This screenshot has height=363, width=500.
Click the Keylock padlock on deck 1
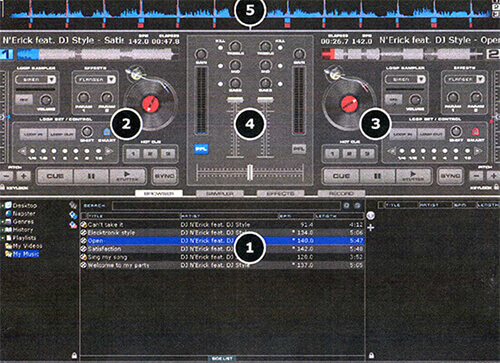[x=2, y=187]
